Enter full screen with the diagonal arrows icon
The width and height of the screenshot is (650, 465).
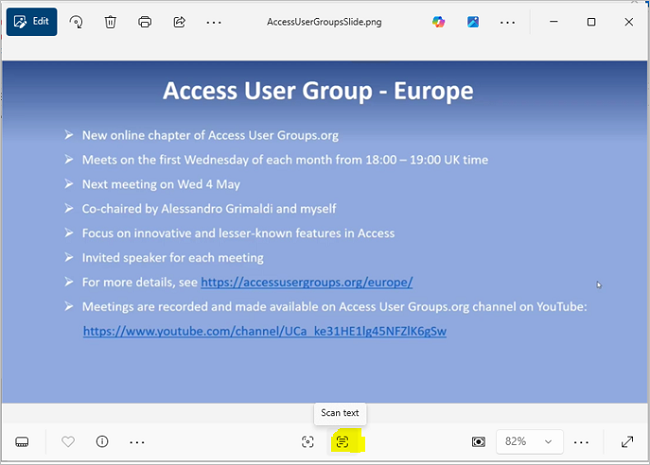[x=627, y=442]
